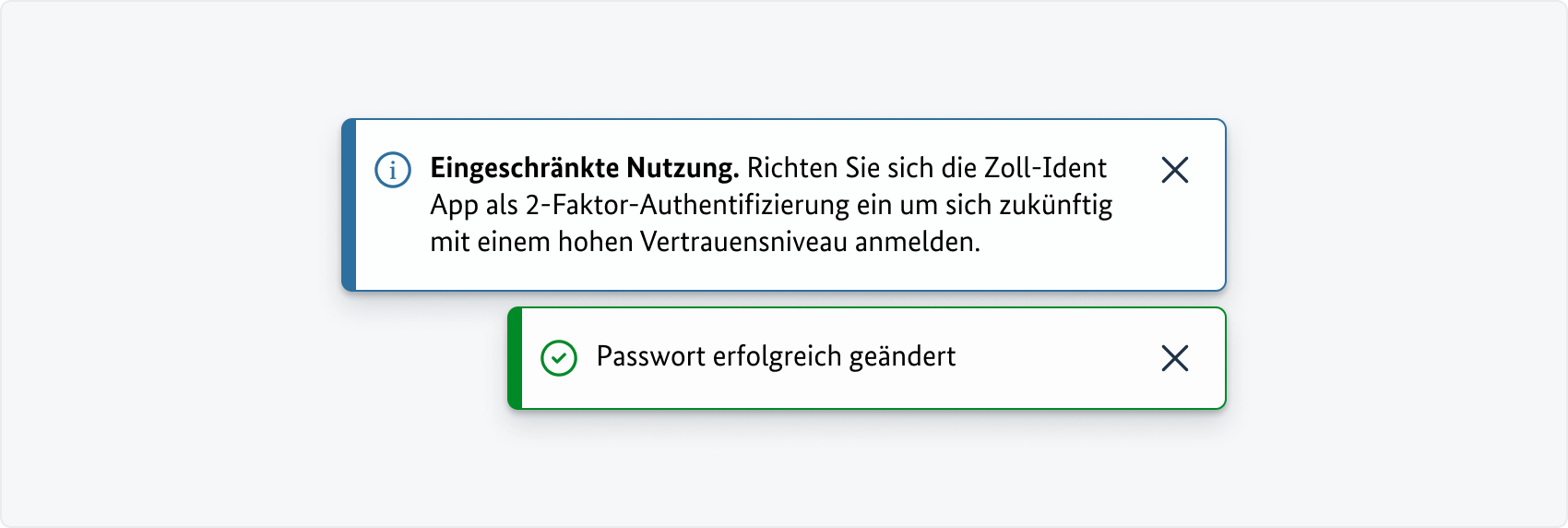Click the blue accent bar of info notification
Image resolution: width=1568 pixels, height=528 pixels.
pos(349,205)
